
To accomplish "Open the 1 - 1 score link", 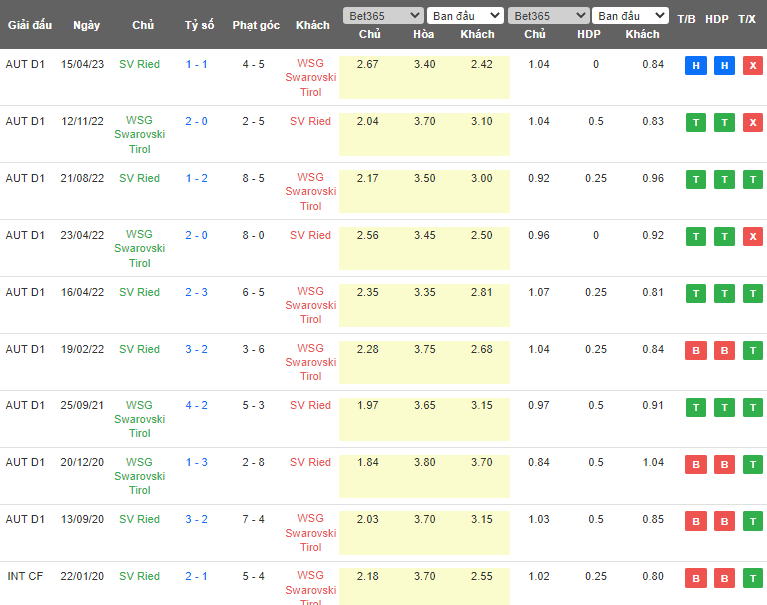I will (x=196, y=64).
